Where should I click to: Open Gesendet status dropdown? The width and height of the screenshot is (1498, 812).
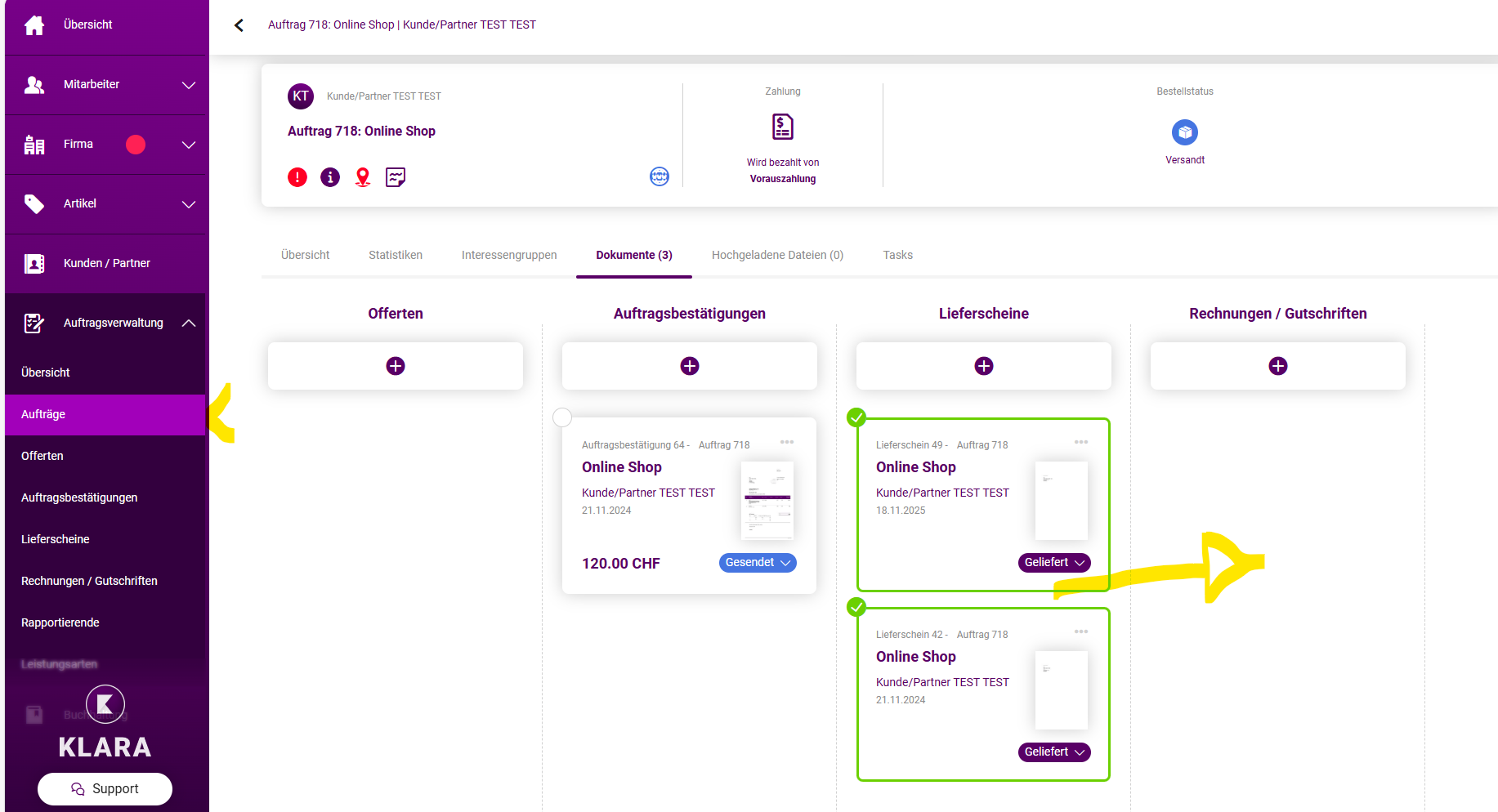pos(758,563)
